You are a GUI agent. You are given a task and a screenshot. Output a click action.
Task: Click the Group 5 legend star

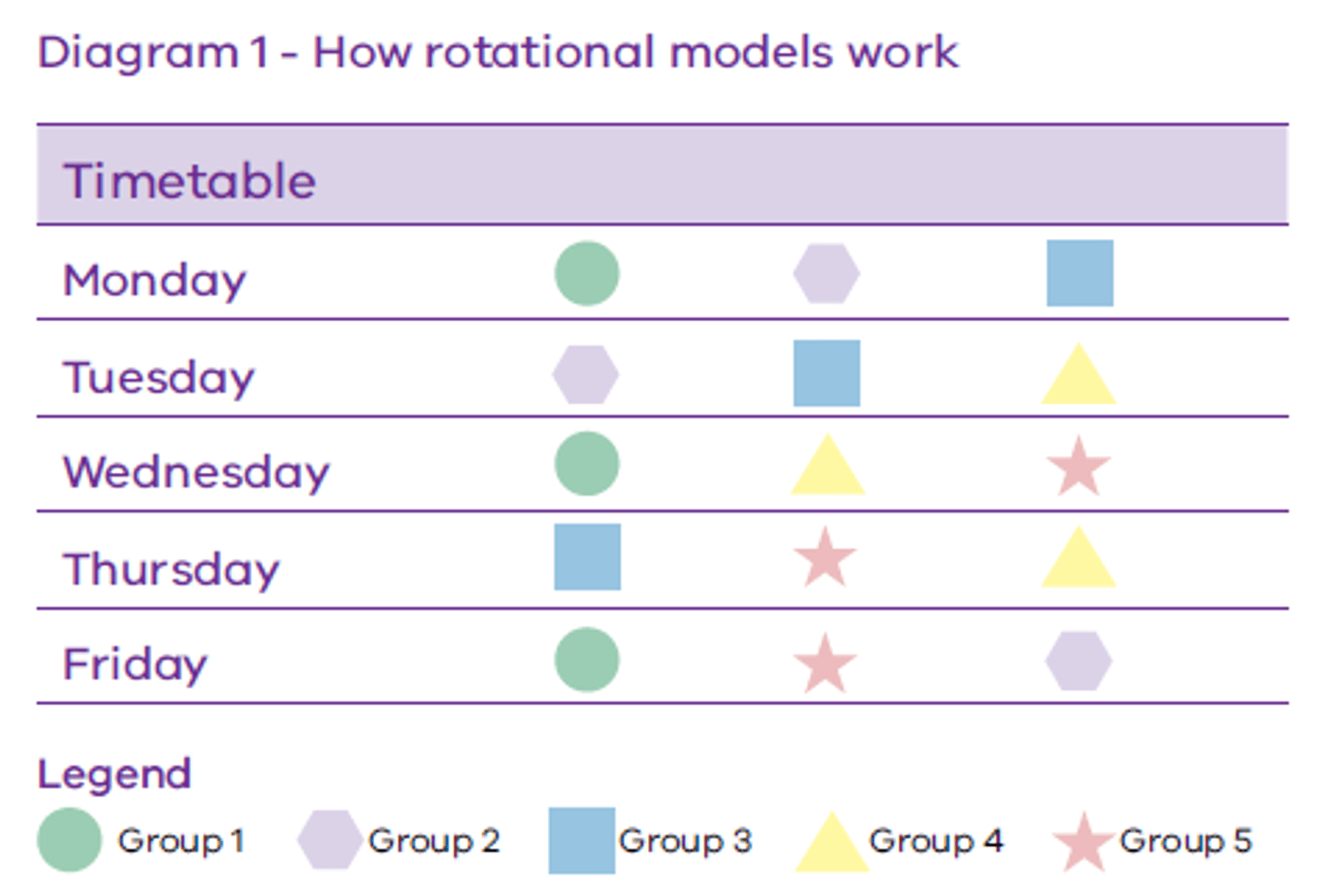1083,842
